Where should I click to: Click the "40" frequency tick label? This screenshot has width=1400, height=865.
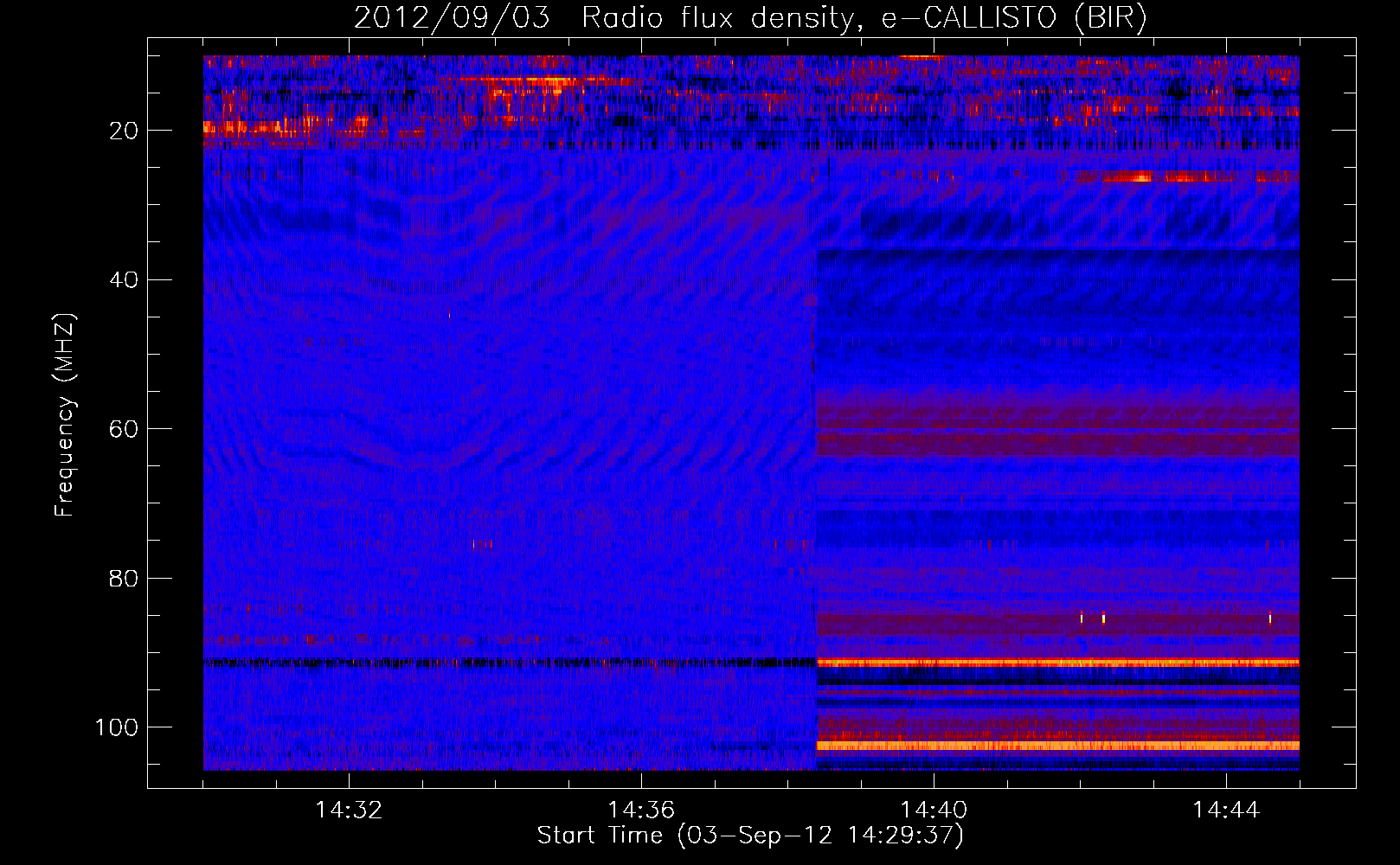coord(125,280)
